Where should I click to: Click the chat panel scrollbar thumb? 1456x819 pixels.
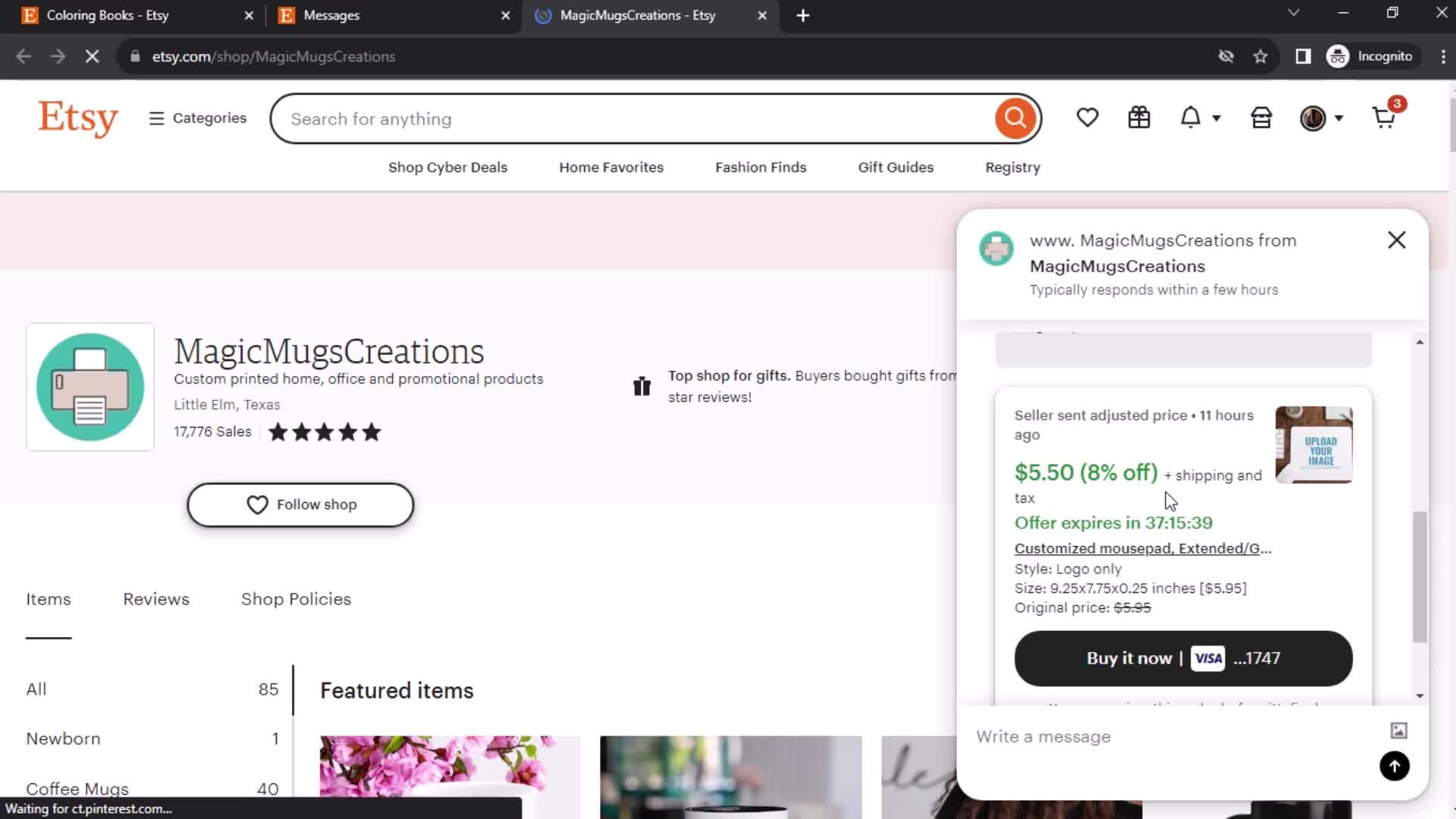1420,577
